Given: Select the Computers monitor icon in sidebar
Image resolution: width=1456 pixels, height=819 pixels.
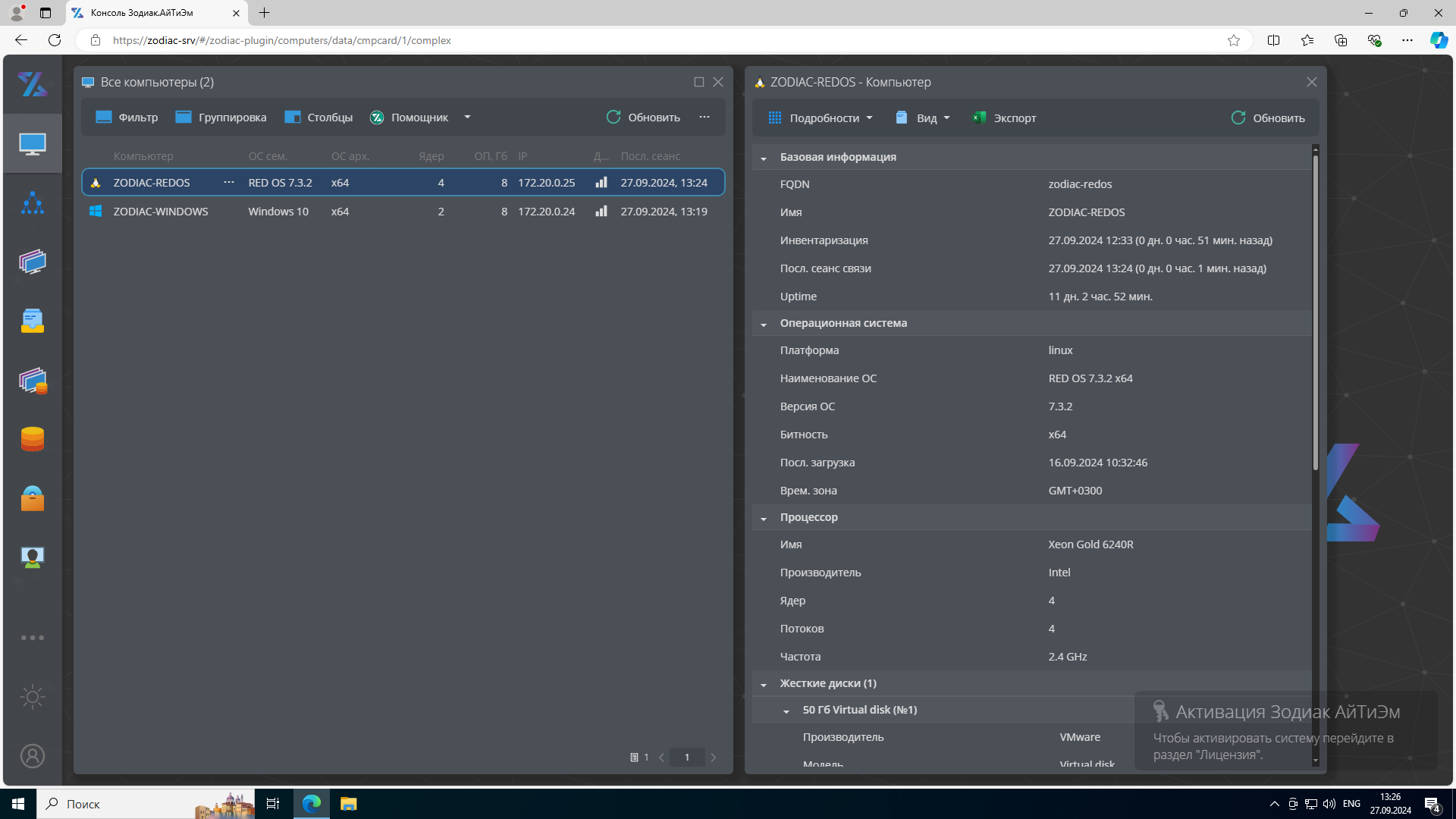Looking at the screenshot, I should (x=33, y=143).
